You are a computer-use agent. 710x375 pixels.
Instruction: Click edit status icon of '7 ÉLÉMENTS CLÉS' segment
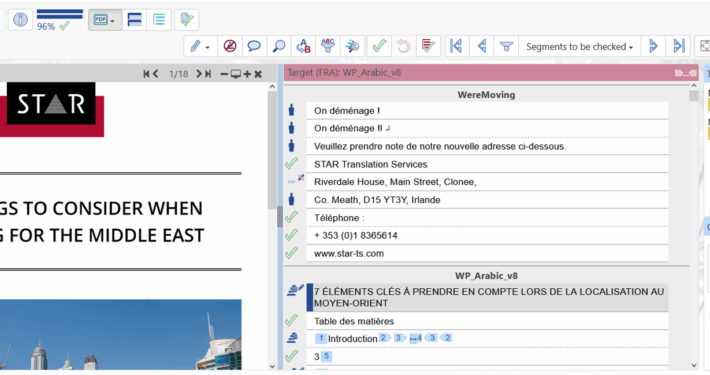295,290
